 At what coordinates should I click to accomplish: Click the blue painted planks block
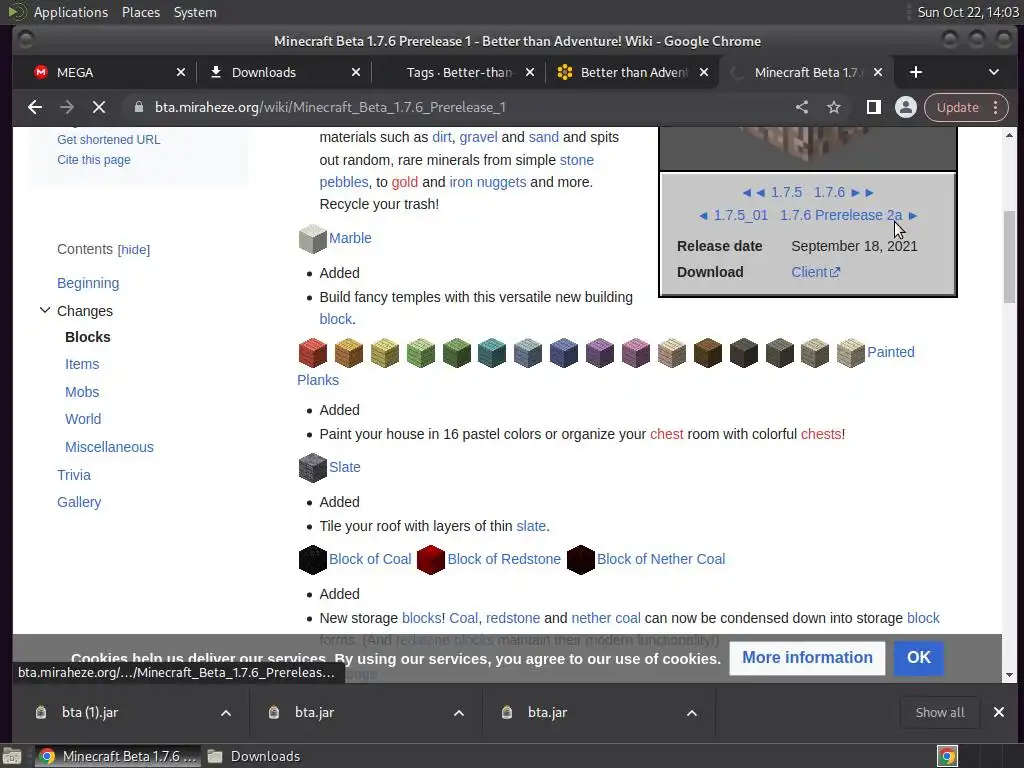[564, 353]
